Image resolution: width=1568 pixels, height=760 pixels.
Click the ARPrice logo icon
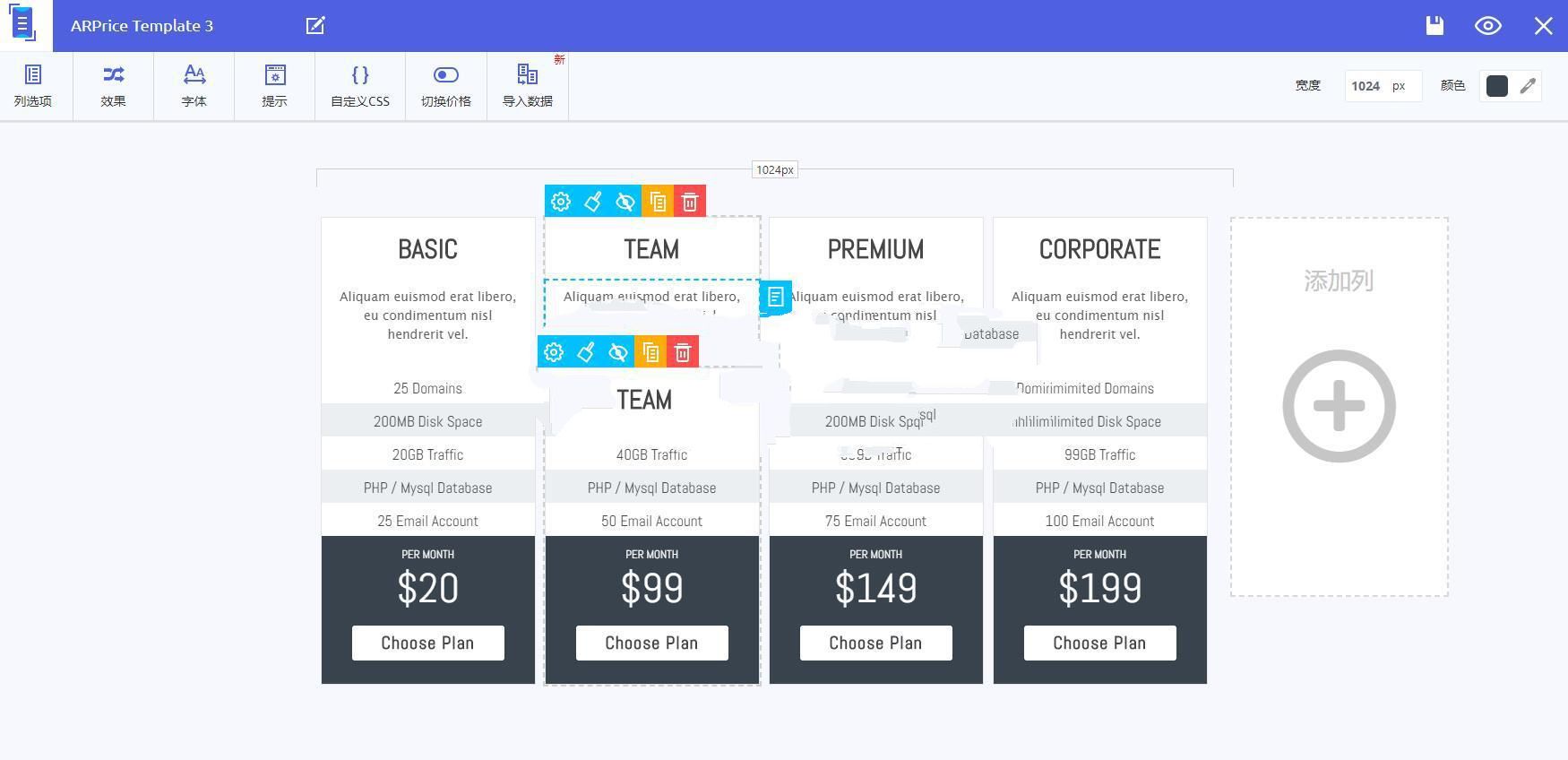[x=24, y=24]
